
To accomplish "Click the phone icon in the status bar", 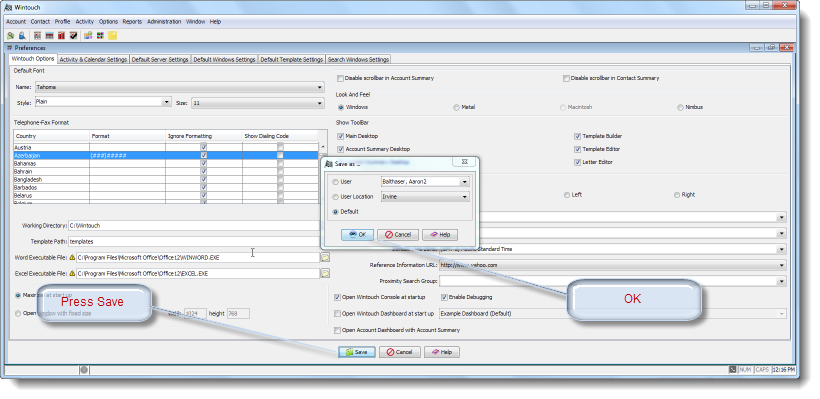I will click(733, 370).
